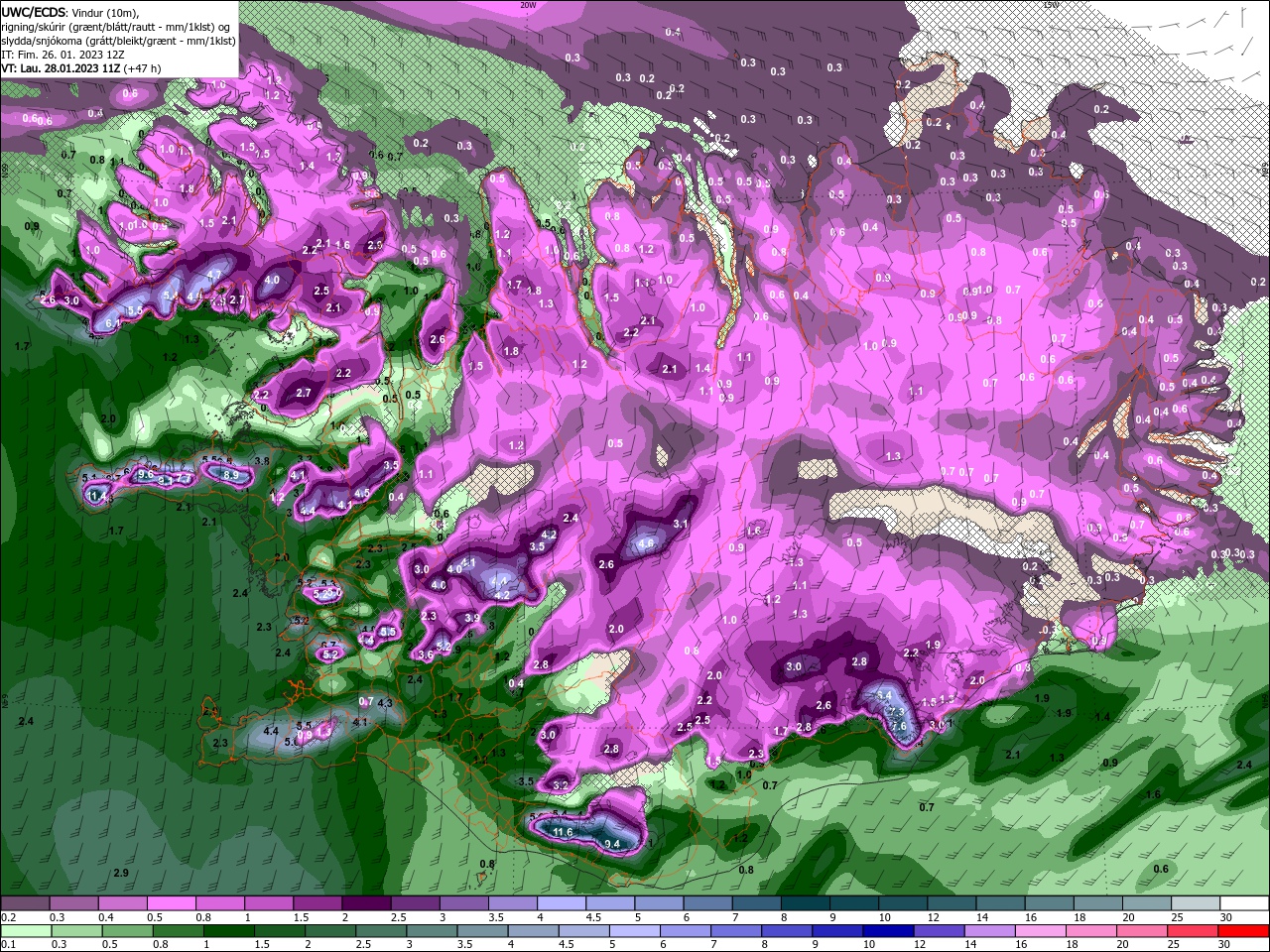Click the 9.6 precipitation value on the map

pos(146,475)
